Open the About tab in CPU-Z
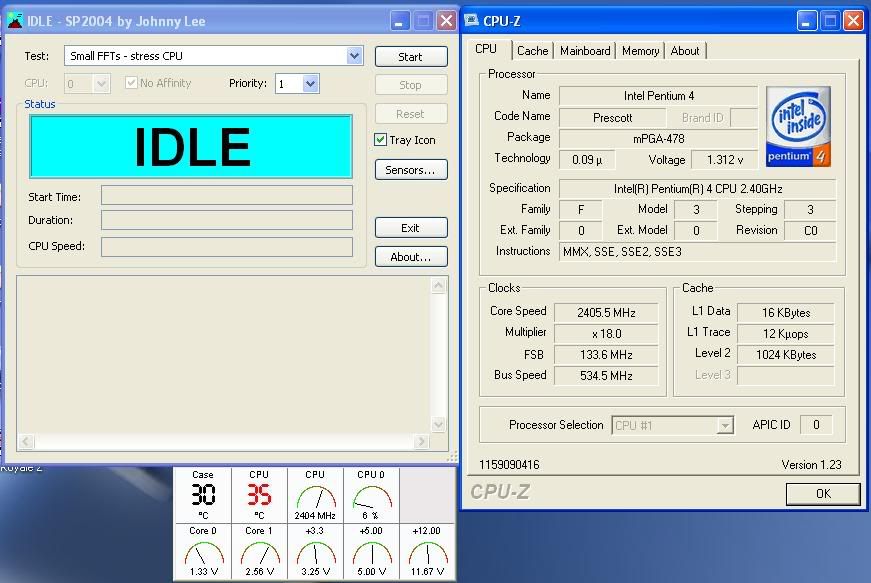 [685, 51]
